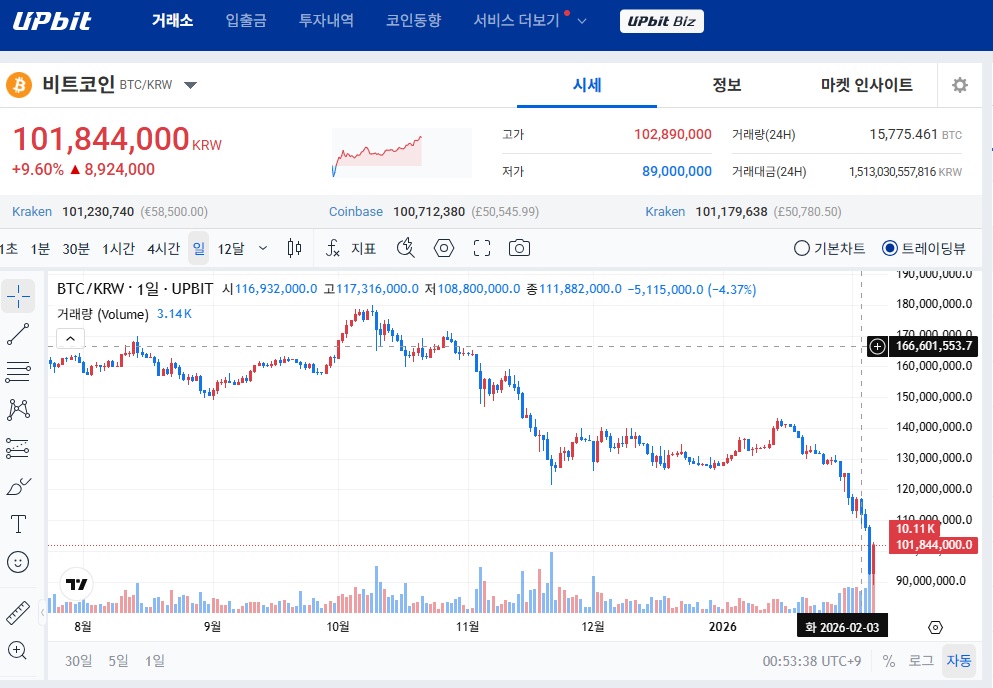The height and width of the screenshot is (688, 993).
Task: Set chart interval to 4시간
Action: coord(163,249)
